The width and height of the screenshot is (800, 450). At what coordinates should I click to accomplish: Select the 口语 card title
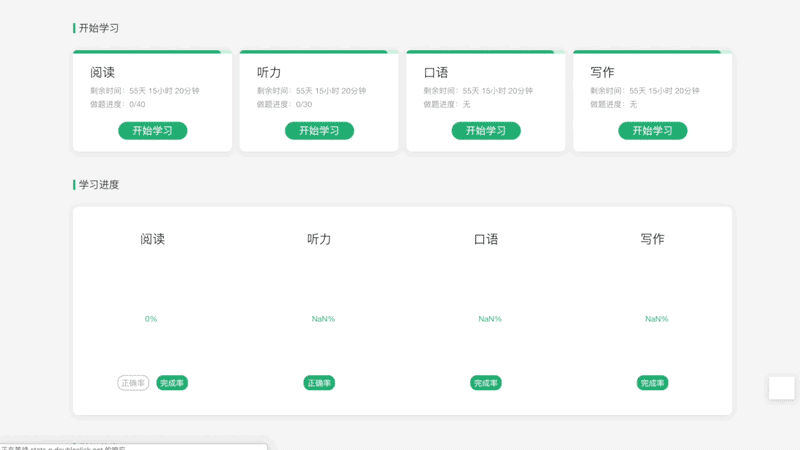[x=436, y=73]
